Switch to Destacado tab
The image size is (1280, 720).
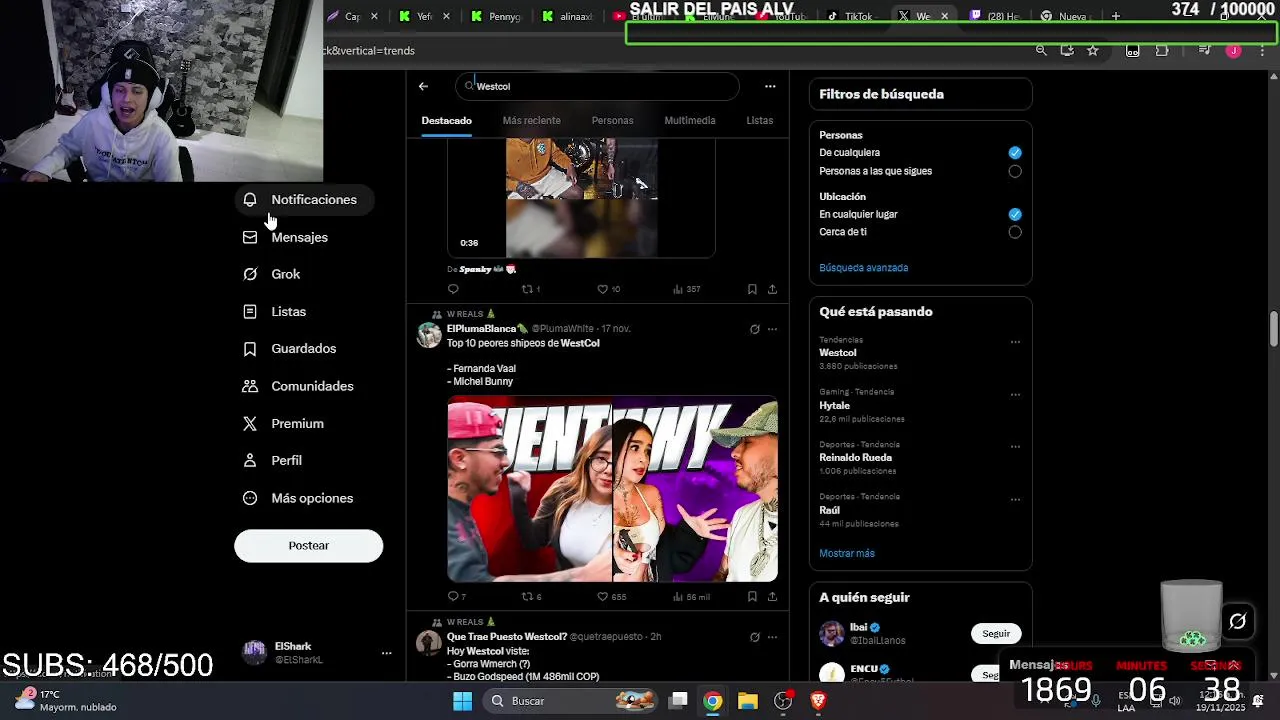446,121
